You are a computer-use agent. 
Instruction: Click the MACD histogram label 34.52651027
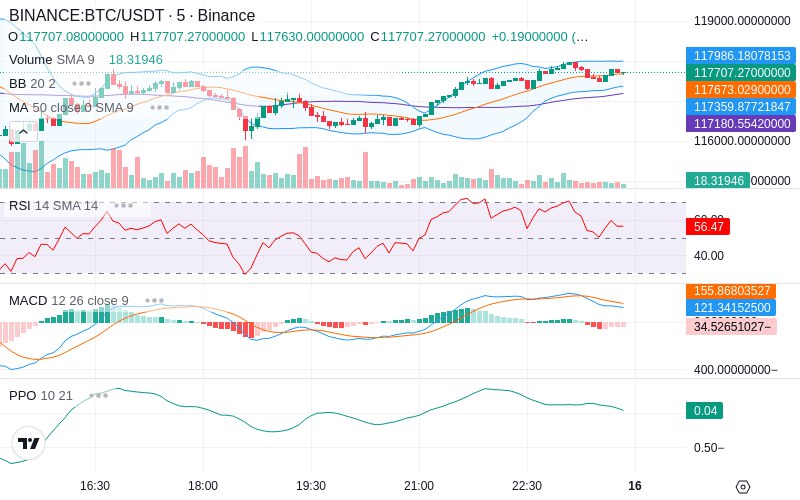tap(731, 327)
